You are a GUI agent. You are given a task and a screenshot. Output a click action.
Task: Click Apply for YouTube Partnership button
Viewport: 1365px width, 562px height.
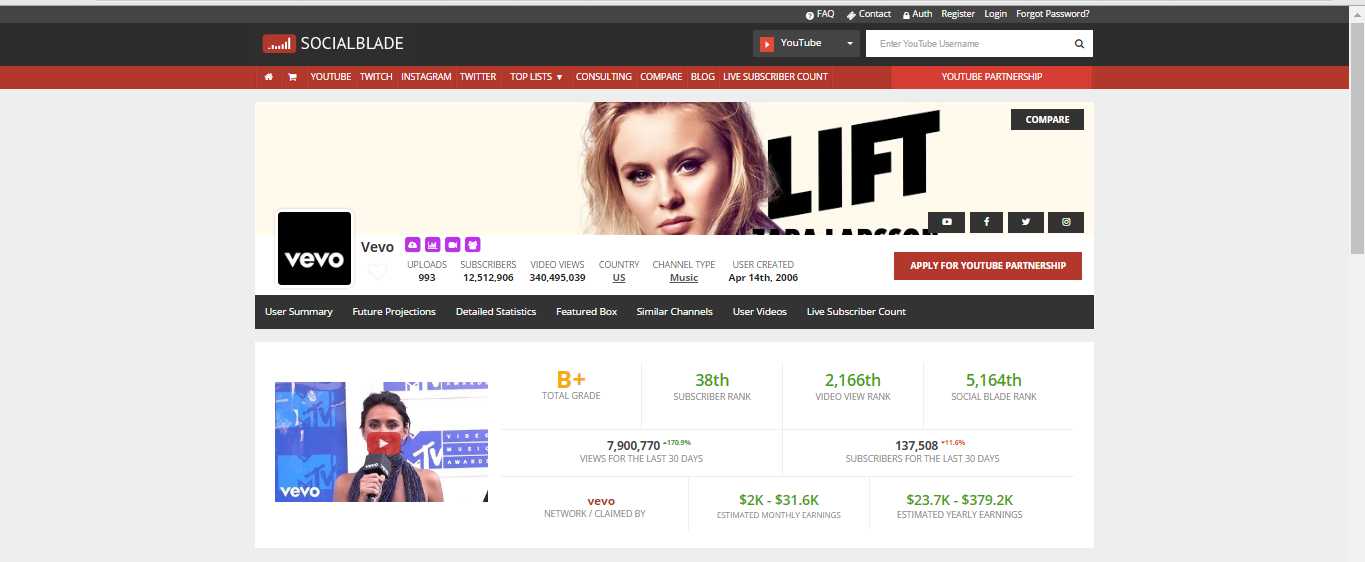pyautogui.click(x=988, y=266)
